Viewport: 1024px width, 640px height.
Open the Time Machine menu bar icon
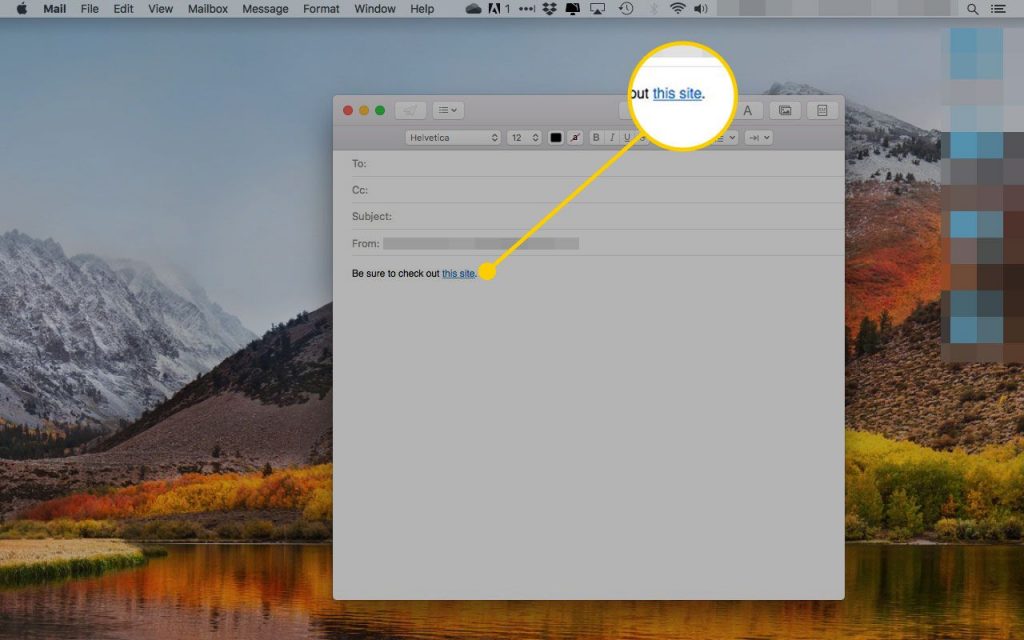point(626,8)
